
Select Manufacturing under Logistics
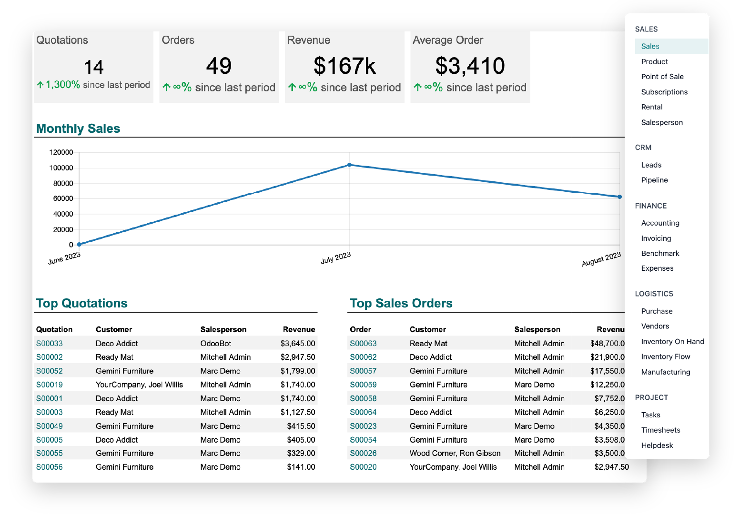[665, 372]
